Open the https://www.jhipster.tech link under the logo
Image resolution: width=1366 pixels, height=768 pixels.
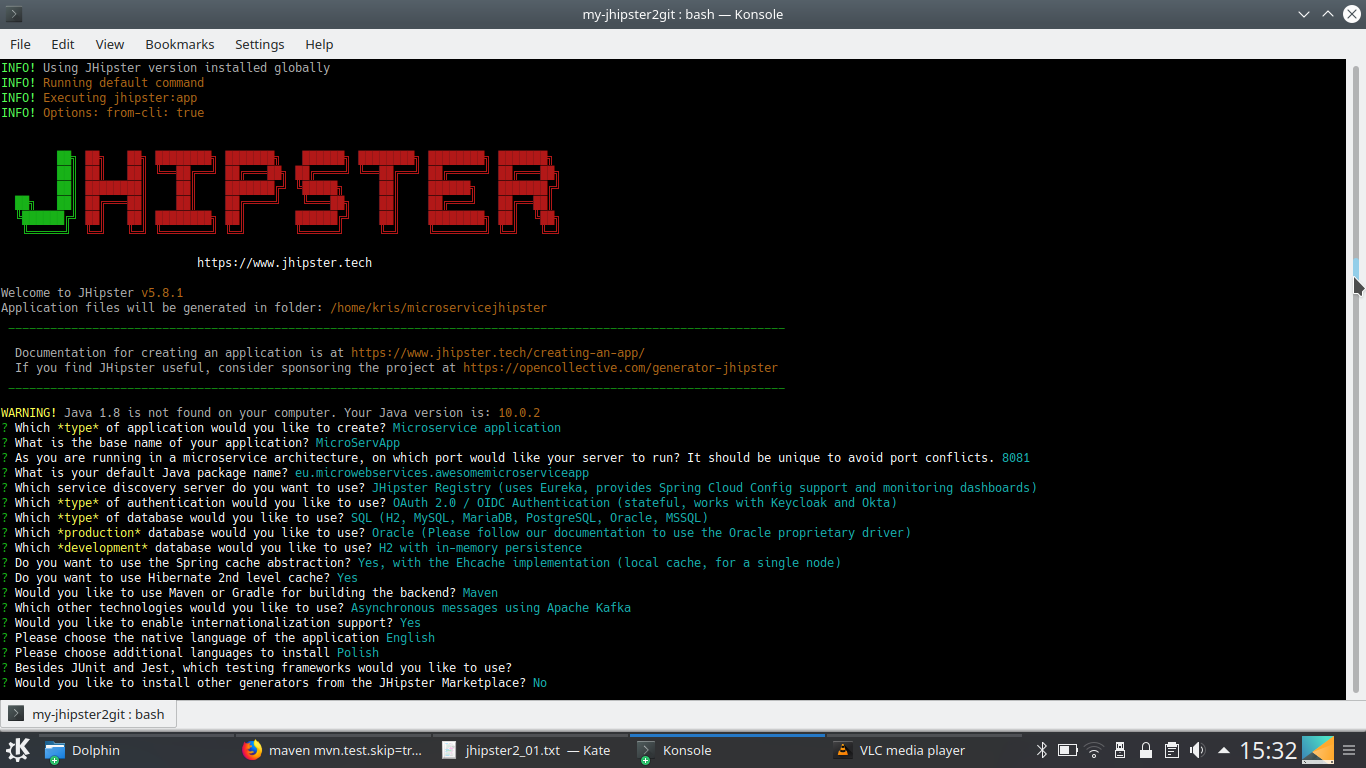(x=284, y=263)
